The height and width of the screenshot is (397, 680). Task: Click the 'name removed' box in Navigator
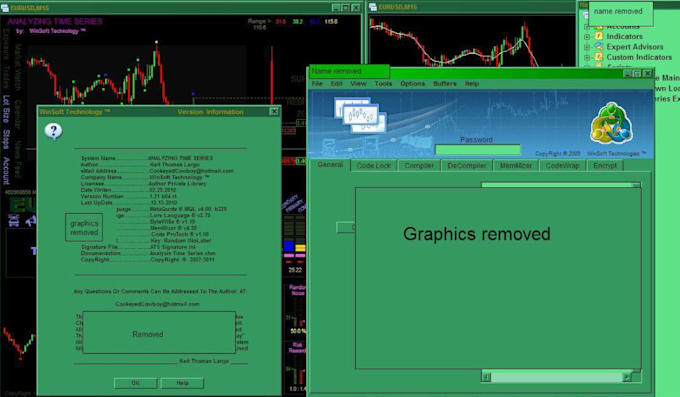click(621, 14)
